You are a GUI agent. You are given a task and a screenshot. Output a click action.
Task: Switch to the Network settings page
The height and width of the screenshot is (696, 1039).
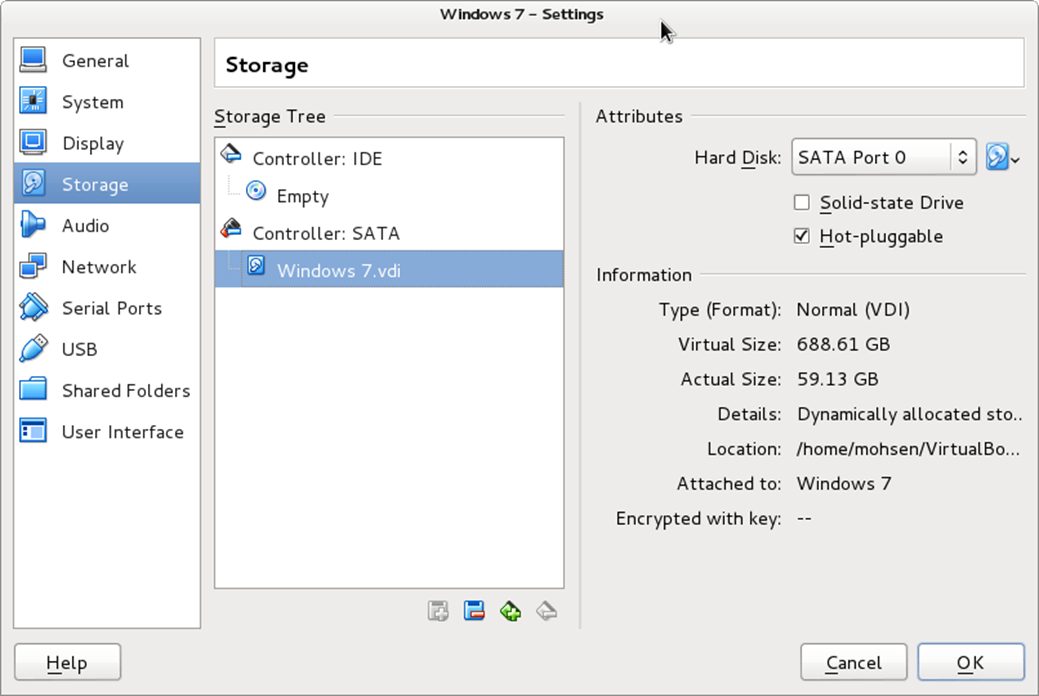point(98,267)
